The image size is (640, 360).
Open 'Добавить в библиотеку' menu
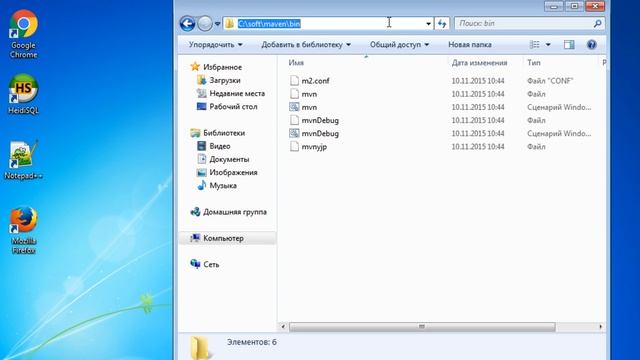coord(306,44)
